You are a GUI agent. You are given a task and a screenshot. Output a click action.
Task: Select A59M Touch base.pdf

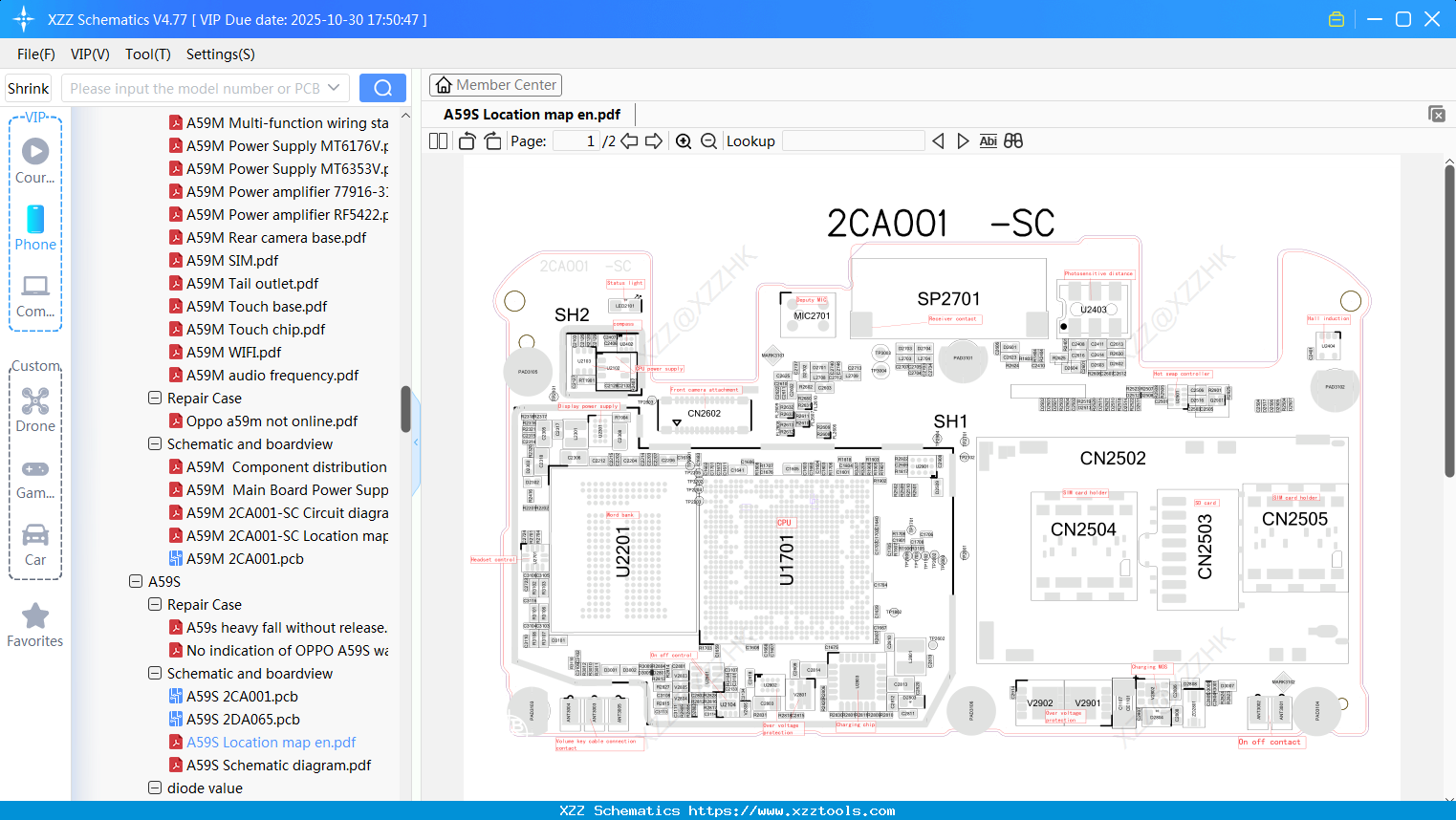[x=256, y=306]
